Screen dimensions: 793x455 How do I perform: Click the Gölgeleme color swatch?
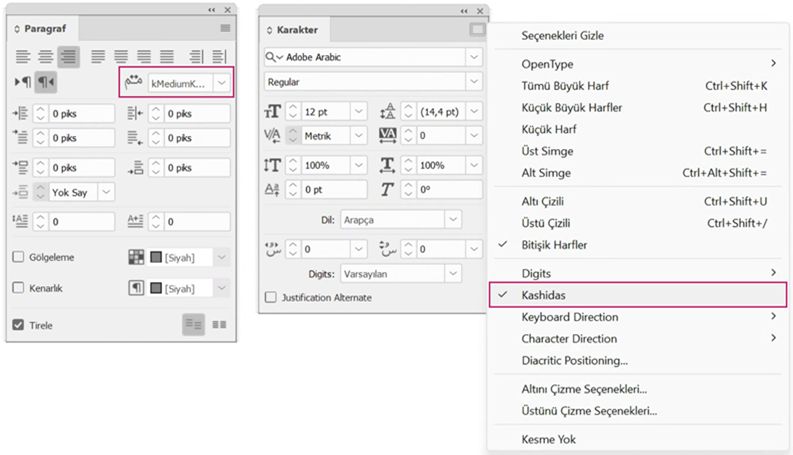pos(155,258)
